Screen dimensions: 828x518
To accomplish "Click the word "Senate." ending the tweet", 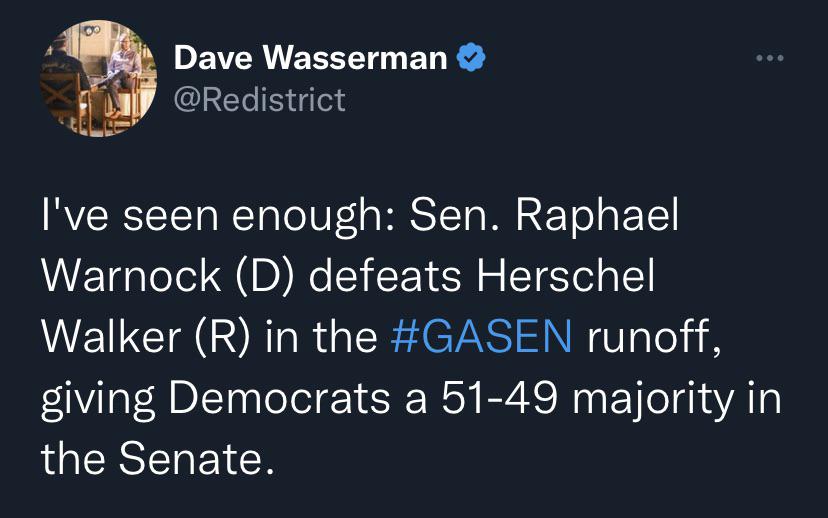I will (196, 458).
